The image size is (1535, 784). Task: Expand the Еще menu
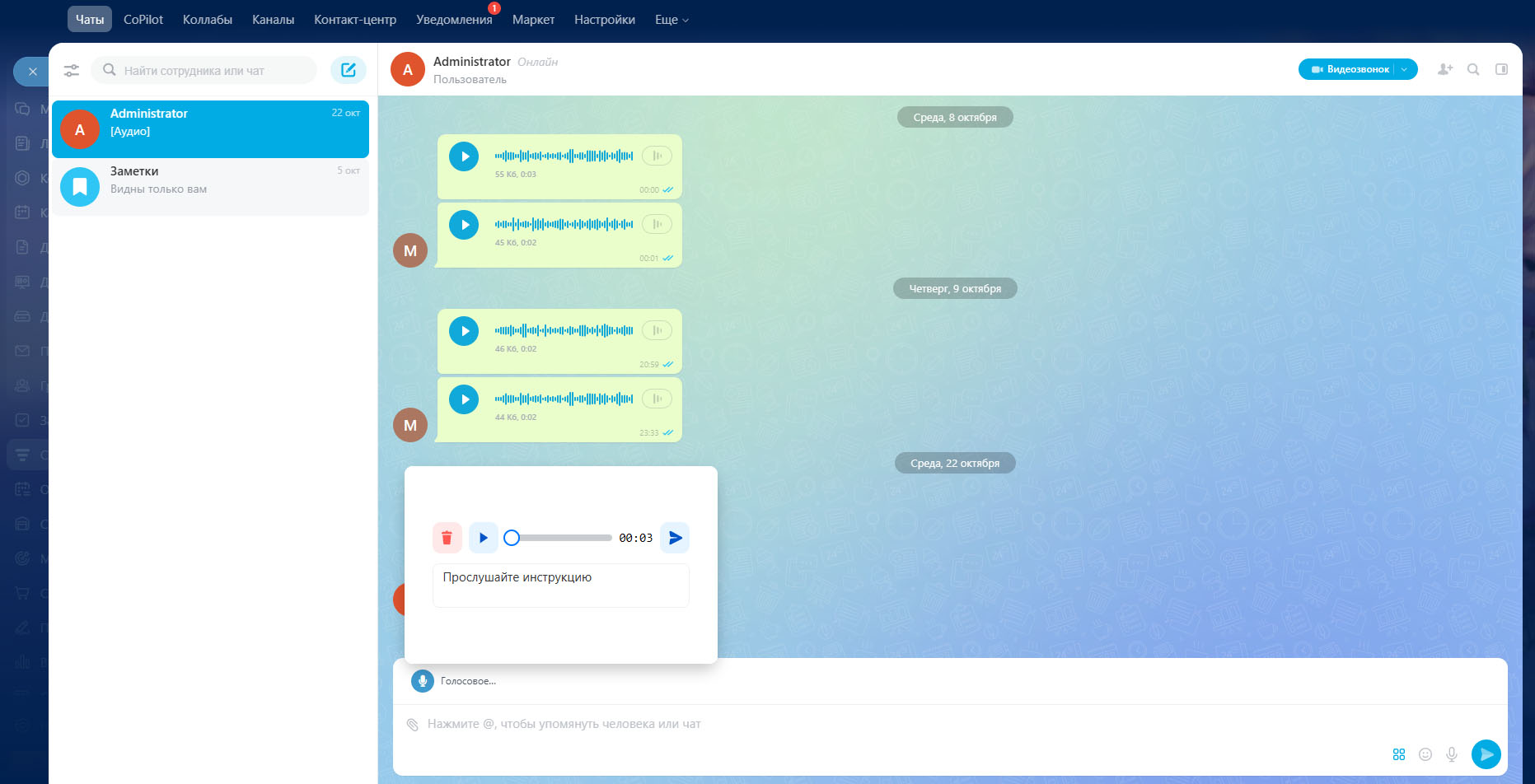(x=672, y=19)
